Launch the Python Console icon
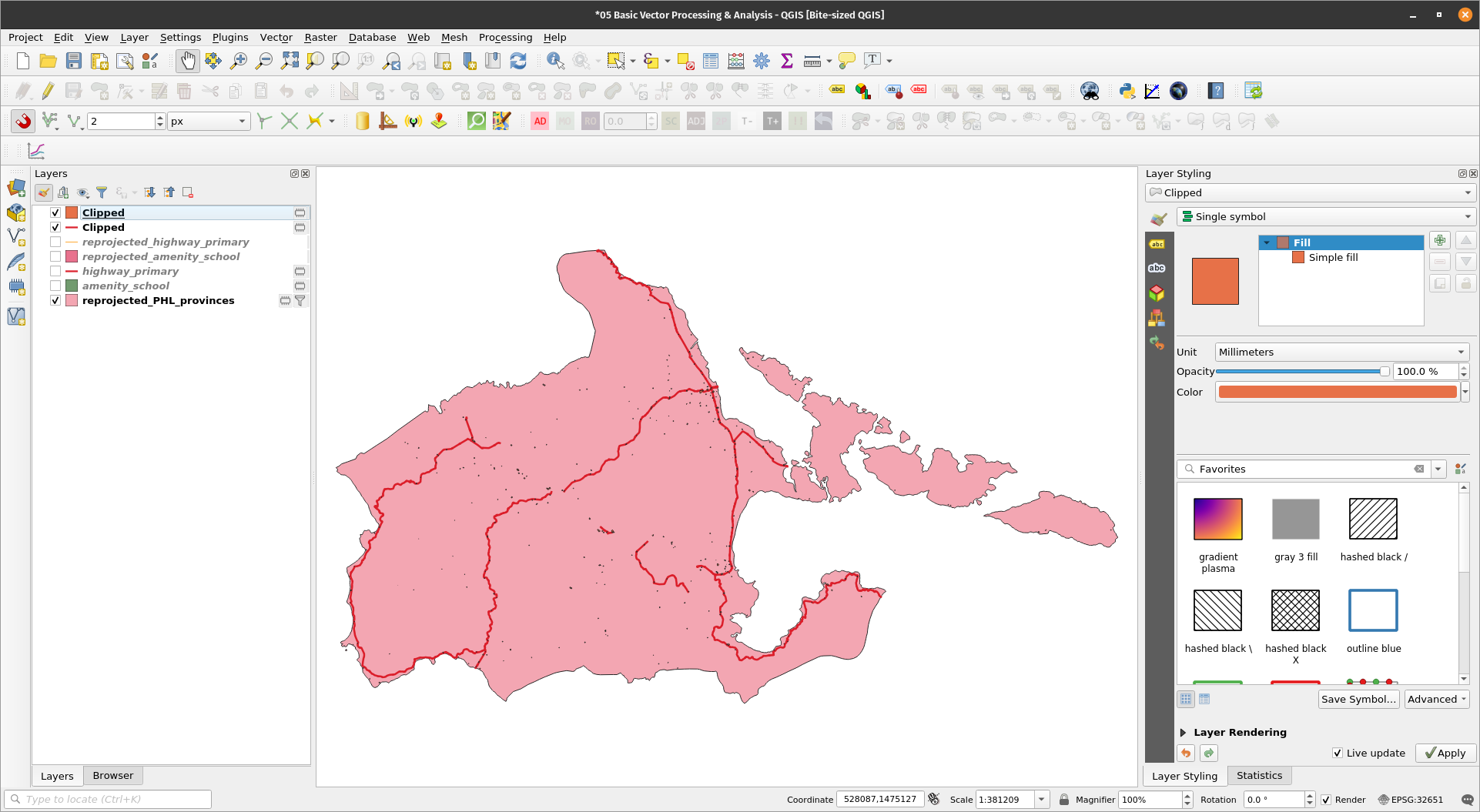 (1127, 91)
